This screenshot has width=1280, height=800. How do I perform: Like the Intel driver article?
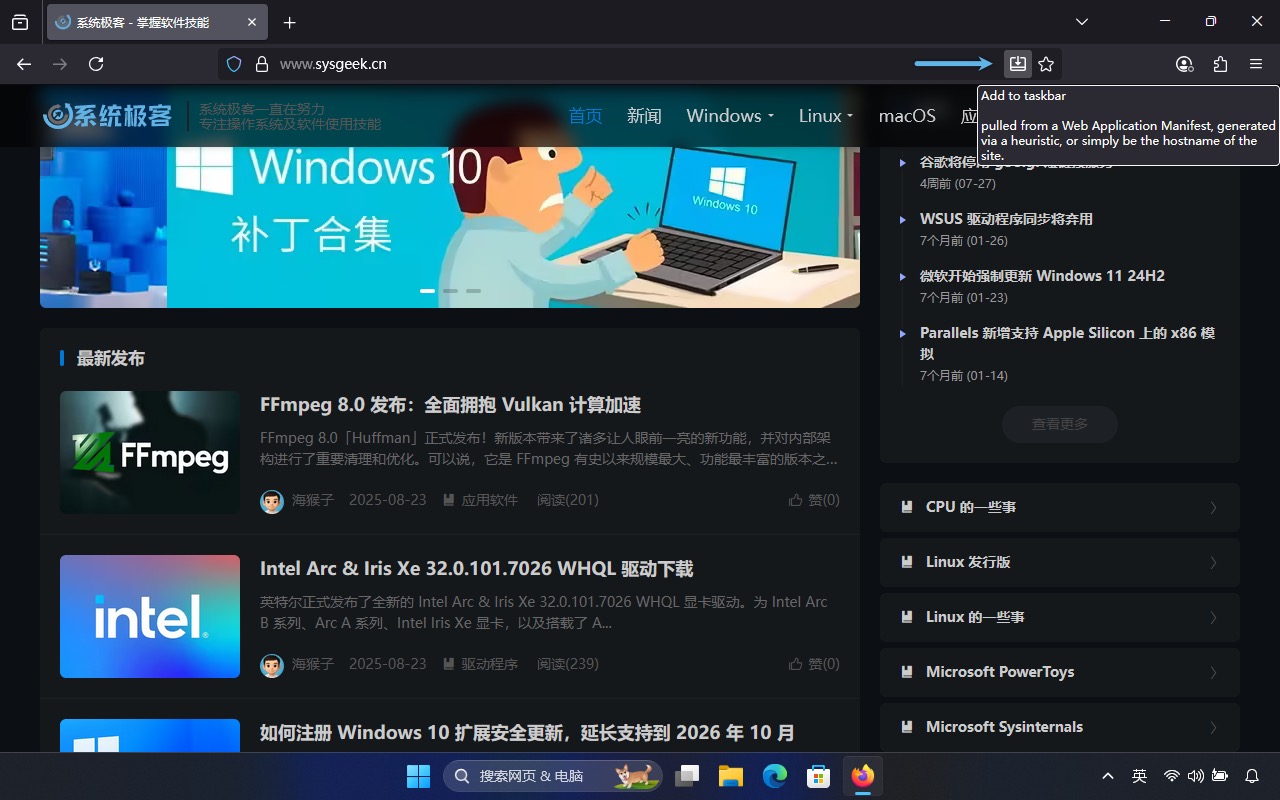coord(814,663)
